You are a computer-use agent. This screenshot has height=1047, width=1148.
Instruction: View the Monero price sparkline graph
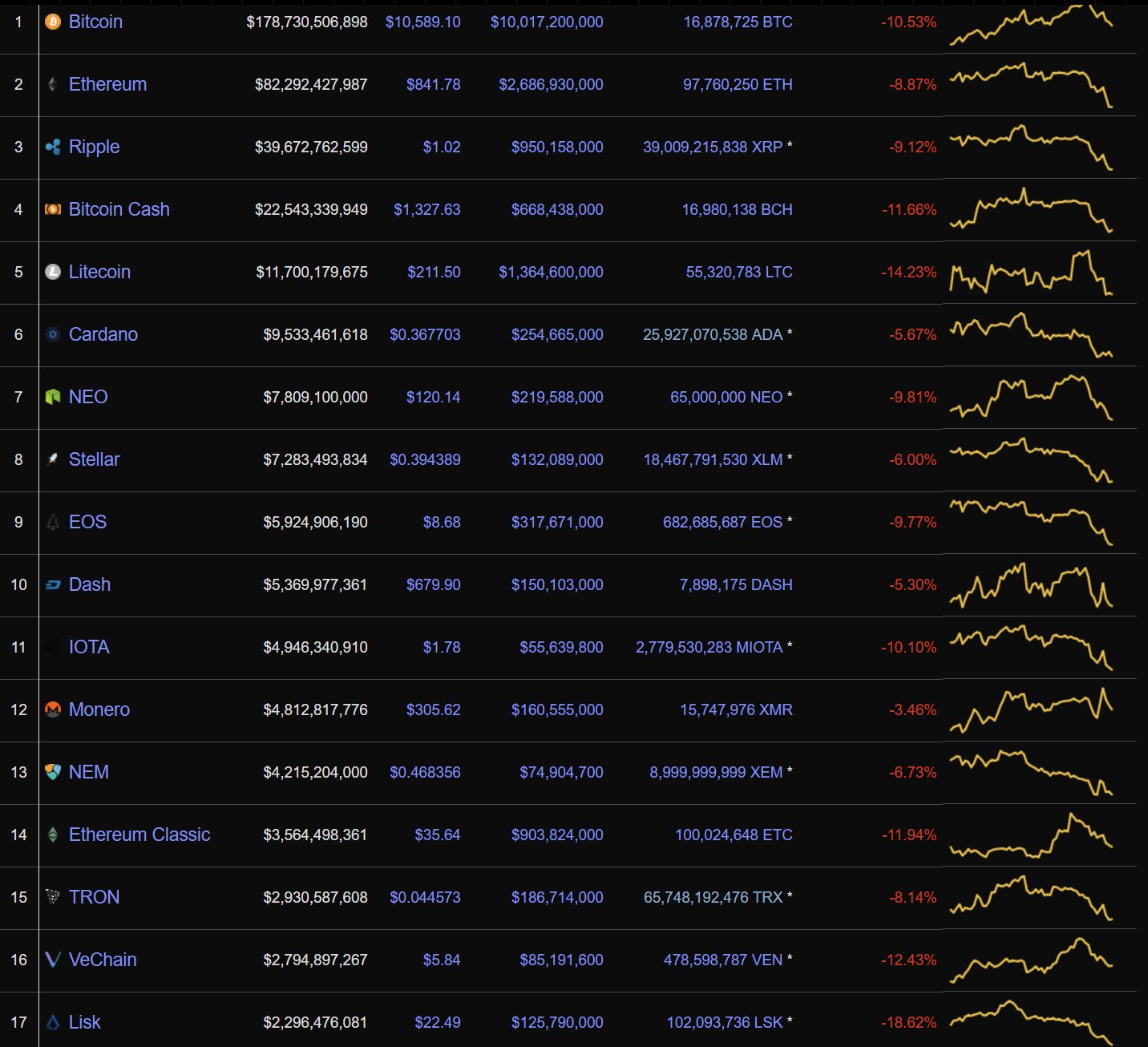pos(1031,710)
